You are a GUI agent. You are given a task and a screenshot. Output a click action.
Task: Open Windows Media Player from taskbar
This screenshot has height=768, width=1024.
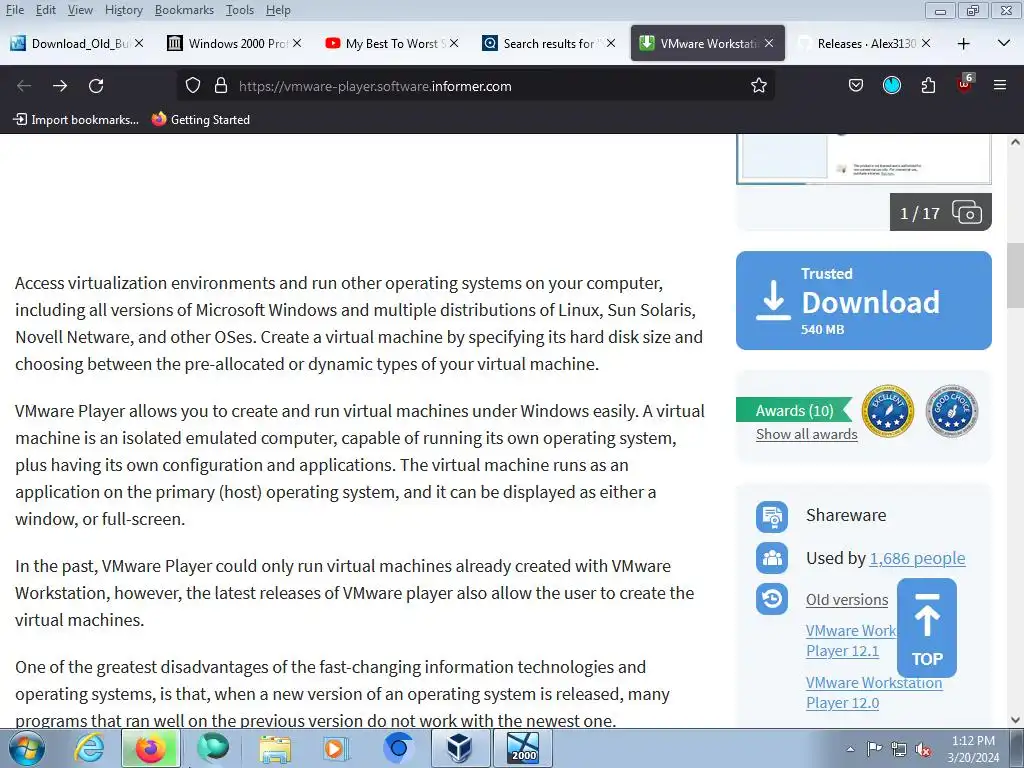click(x=335, y=748)
